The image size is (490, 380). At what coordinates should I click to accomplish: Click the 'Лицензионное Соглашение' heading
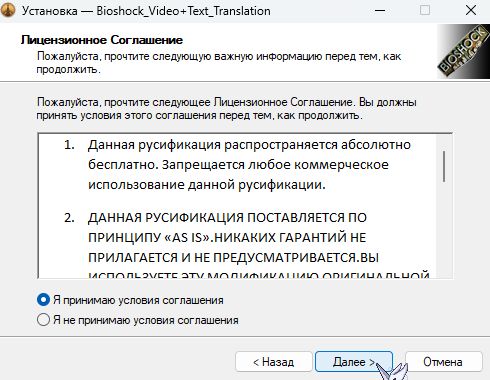(102, 40)
